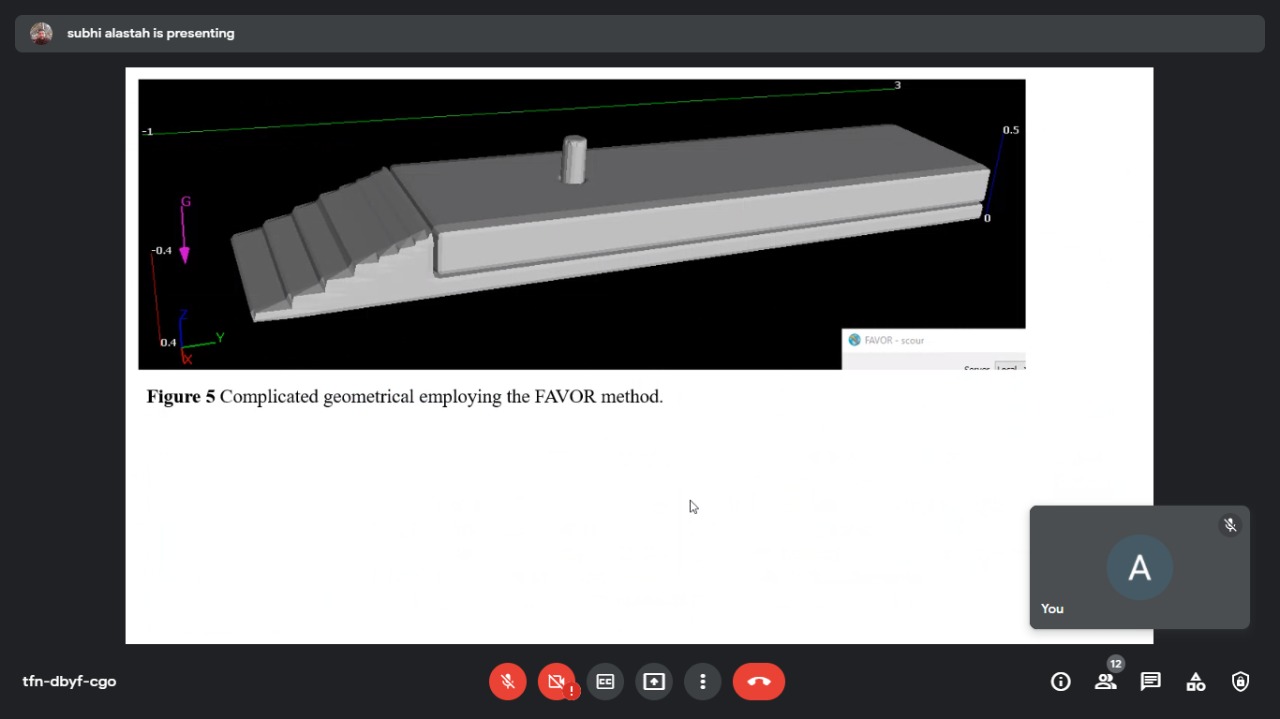1280x719 pixels.
Task: Leave the call with the red hang-up button
Action: coord(759,681)
